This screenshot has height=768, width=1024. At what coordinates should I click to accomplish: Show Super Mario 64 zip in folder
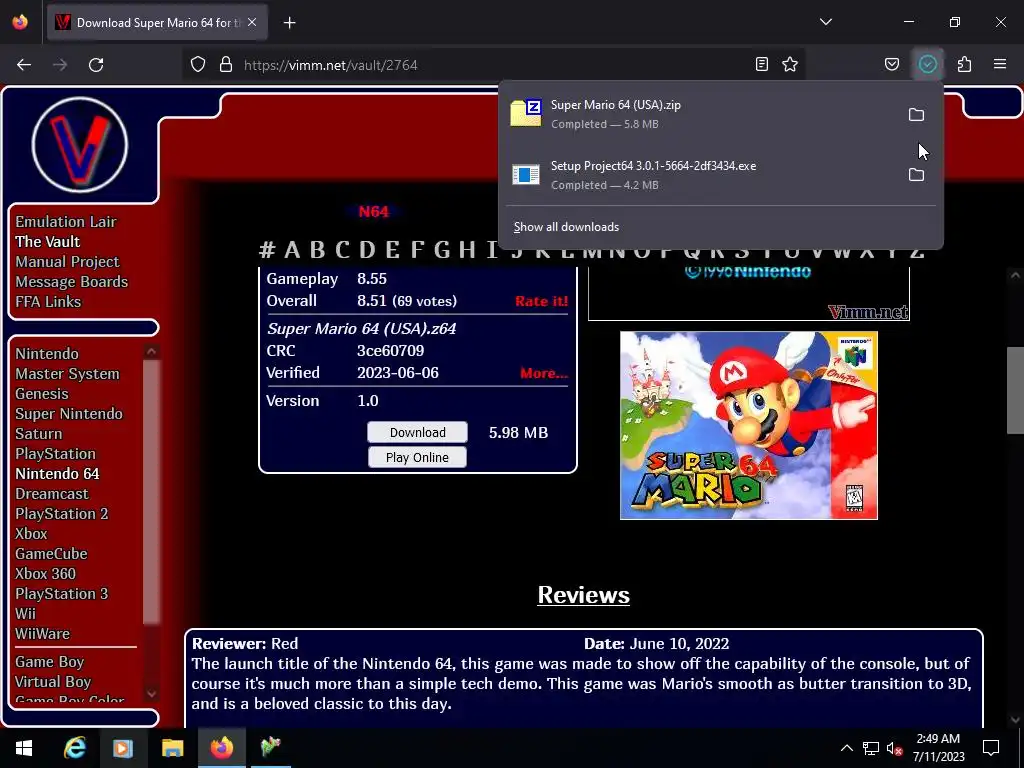916,115
